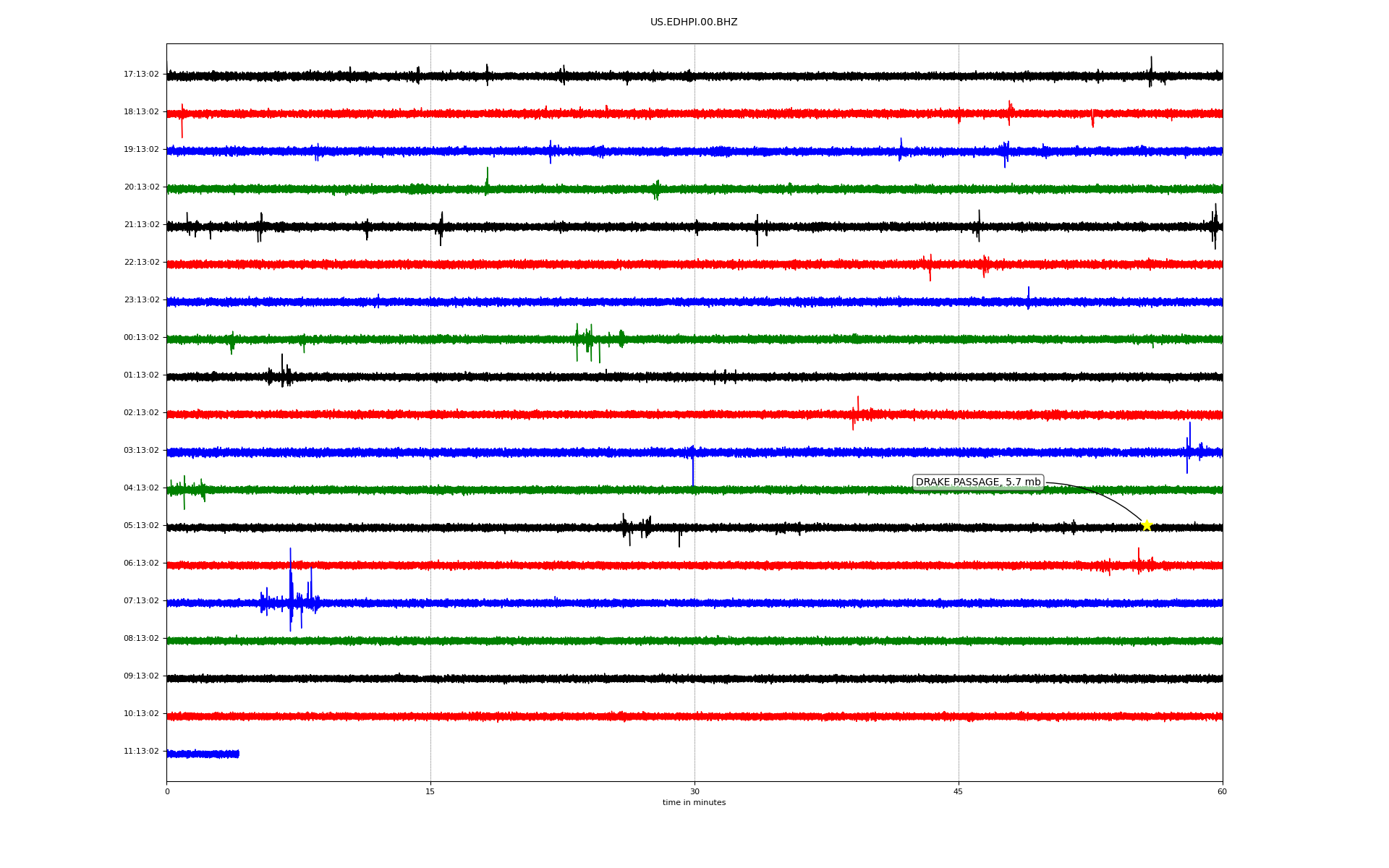1389x868 pixels.
Task: Select the 09:13:02 time label
Action: (141, 676)
